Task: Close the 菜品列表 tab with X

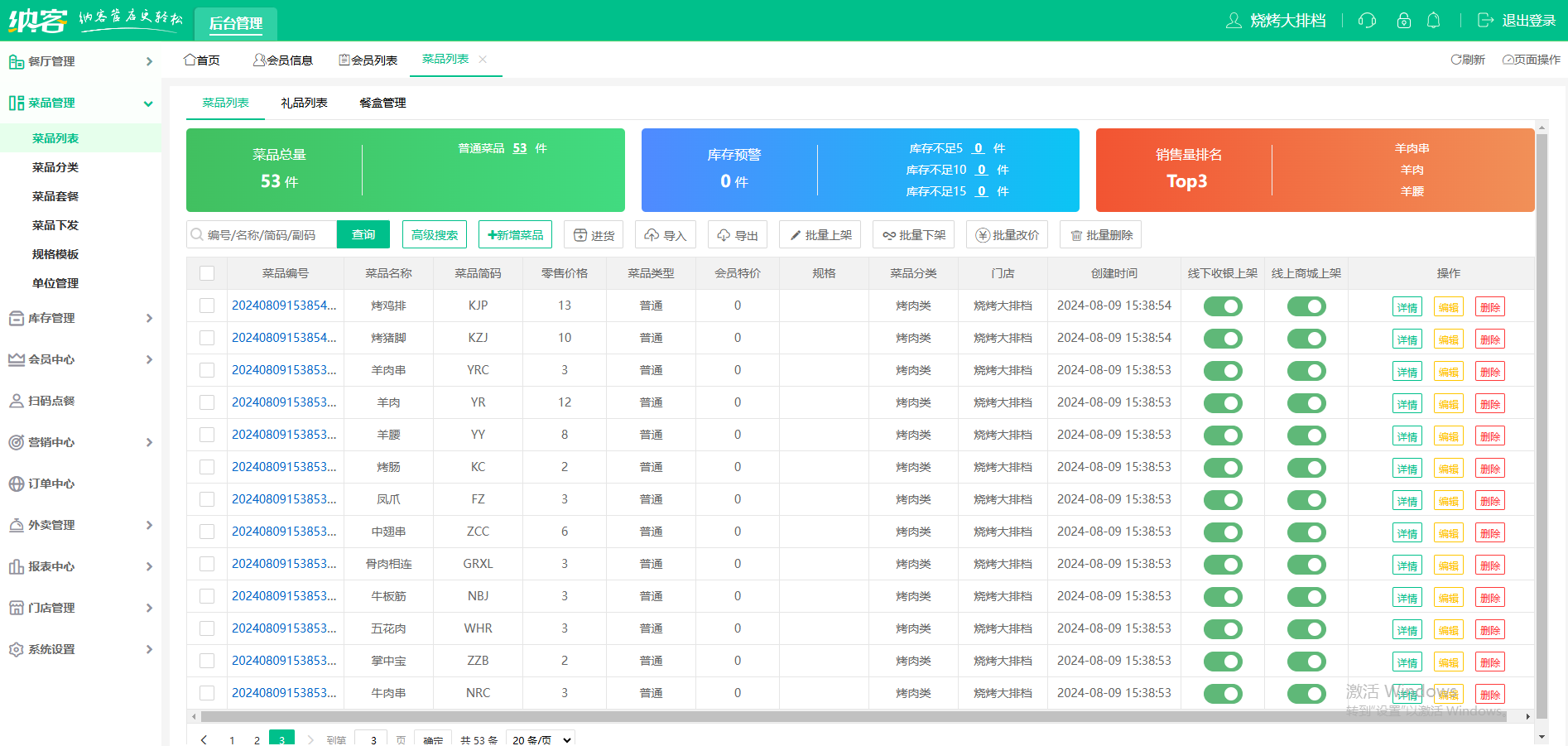Action: point(483,59)
